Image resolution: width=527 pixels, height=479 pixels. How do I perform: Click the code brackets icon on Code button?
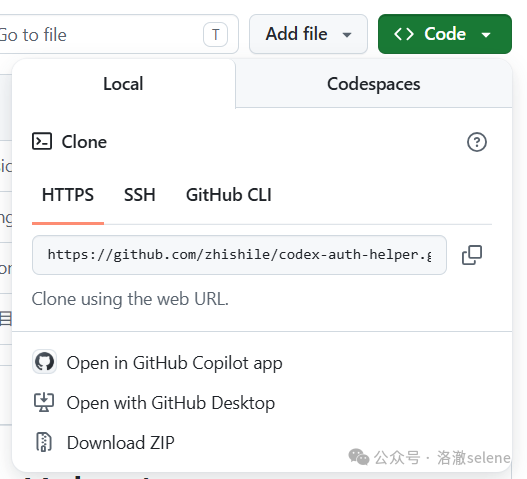click(404, 34)
